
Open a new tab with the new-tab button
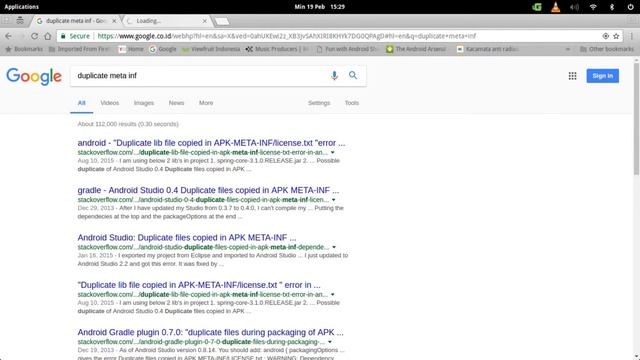(222, 21)
